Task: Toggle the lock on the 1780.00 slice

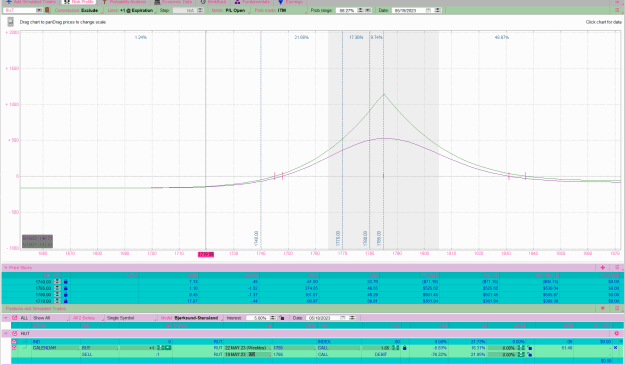Action: pos(65,294)
